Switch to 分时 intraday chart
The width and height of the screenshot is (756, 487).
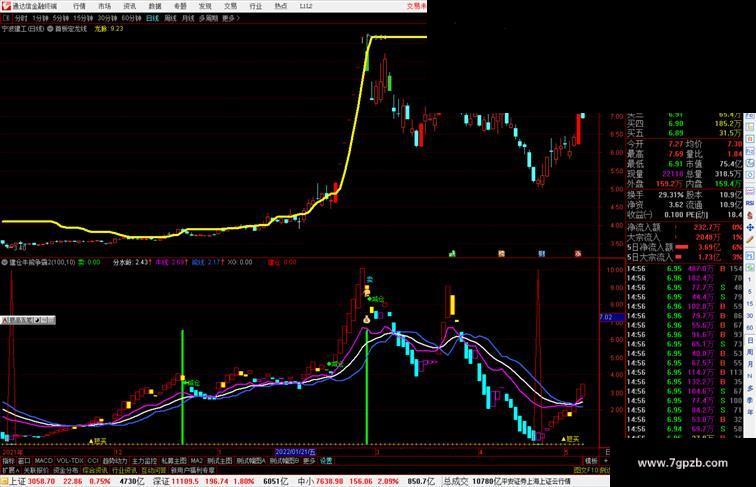click(21, 18)
